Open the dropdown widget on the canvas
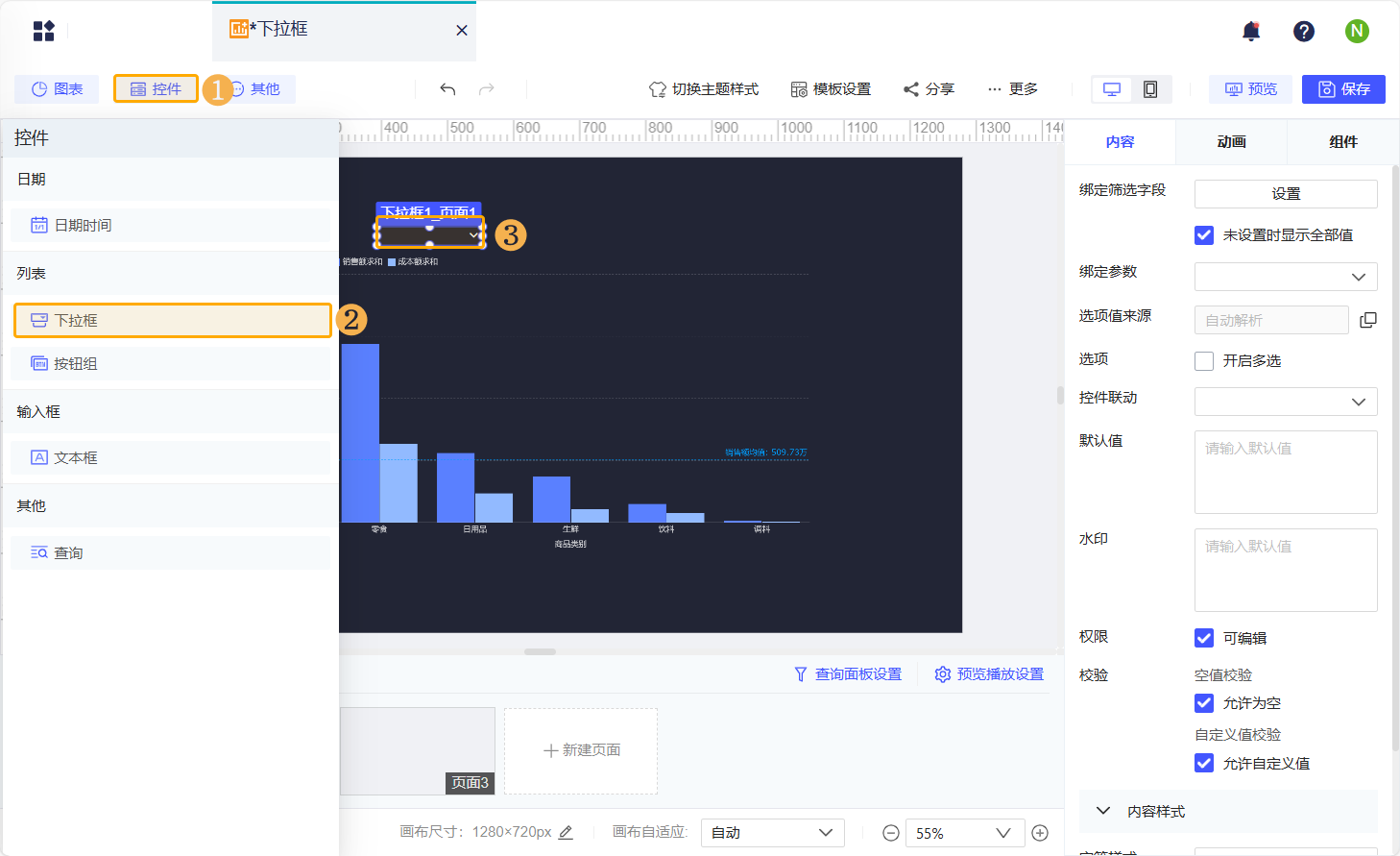Screen dimensions: 1400x856 (x=429, y=234)
